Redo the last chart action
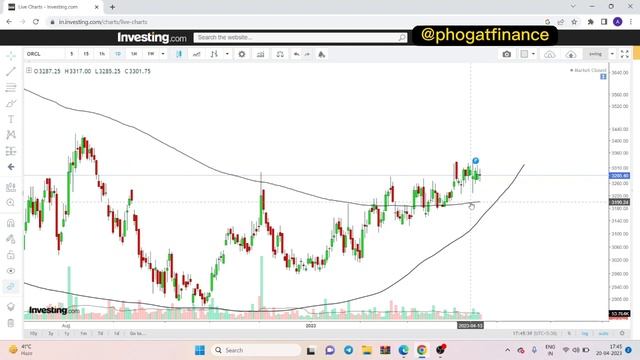Image resolution: width=640 pixels, height=360 pixels. (x=307, y=54)
